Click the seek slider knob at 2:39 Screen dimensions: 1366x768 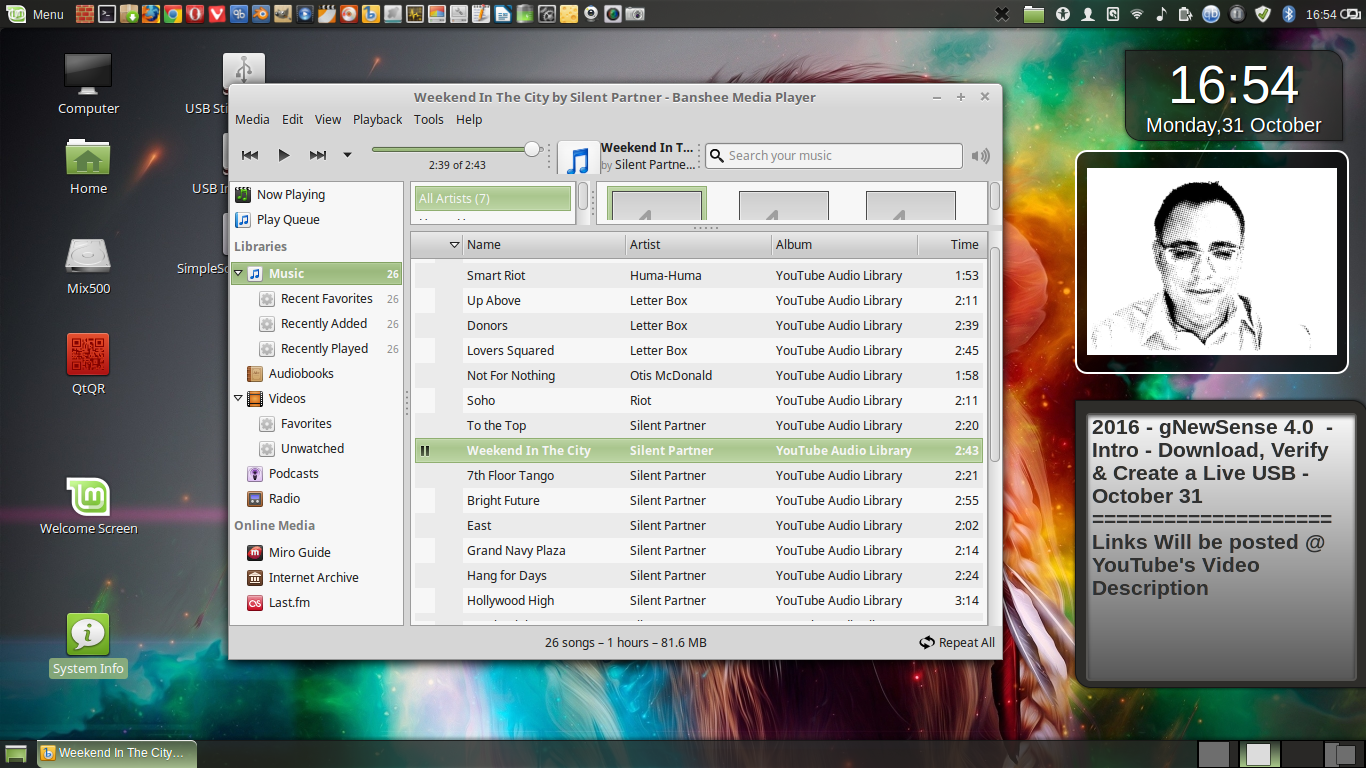tap(532, 150)
